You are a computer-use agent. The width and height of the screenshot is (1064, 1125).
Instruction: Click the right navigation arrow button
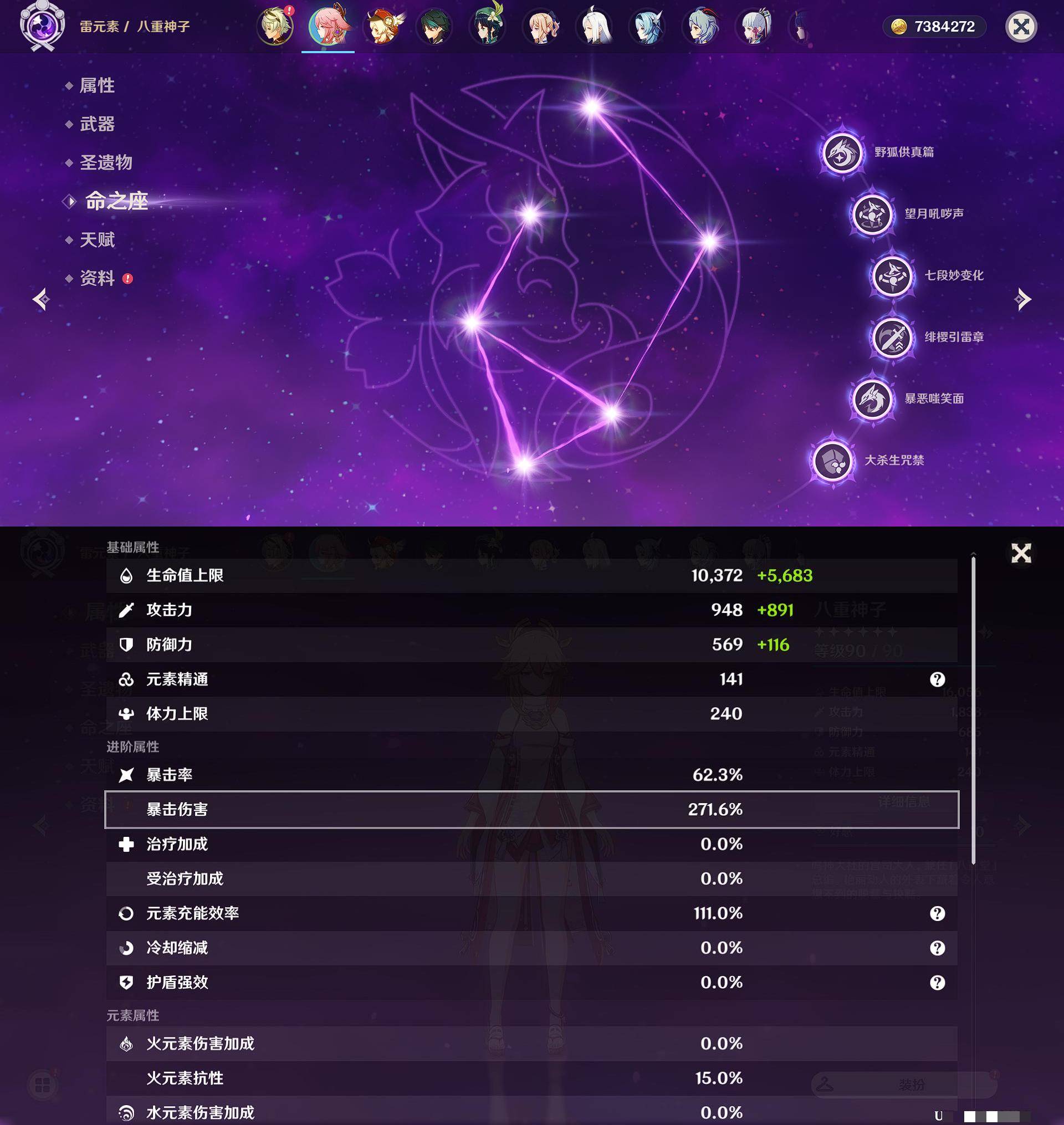pos(1024,297)
